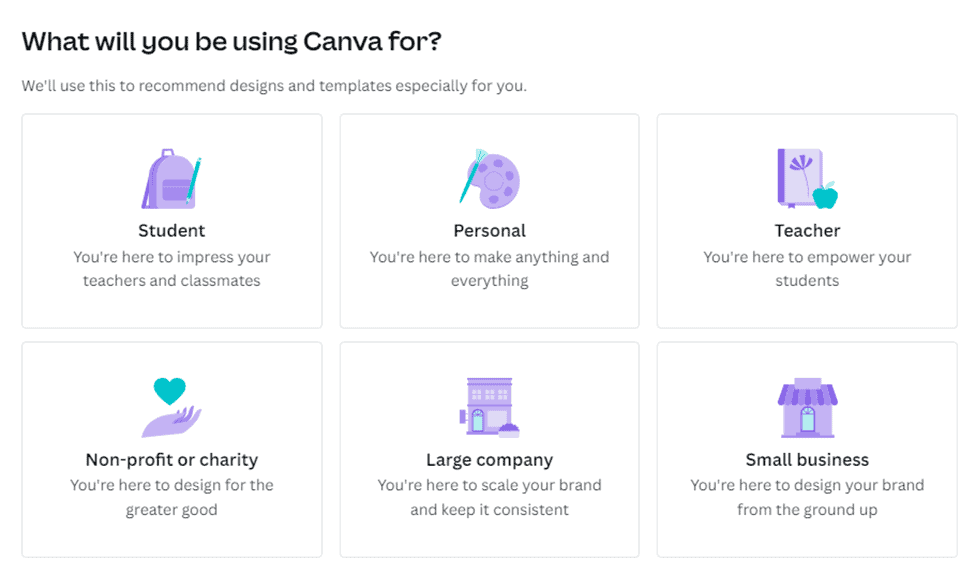Click the Personal paint palette icon
The image size is (975, 576).
(489, 179)
